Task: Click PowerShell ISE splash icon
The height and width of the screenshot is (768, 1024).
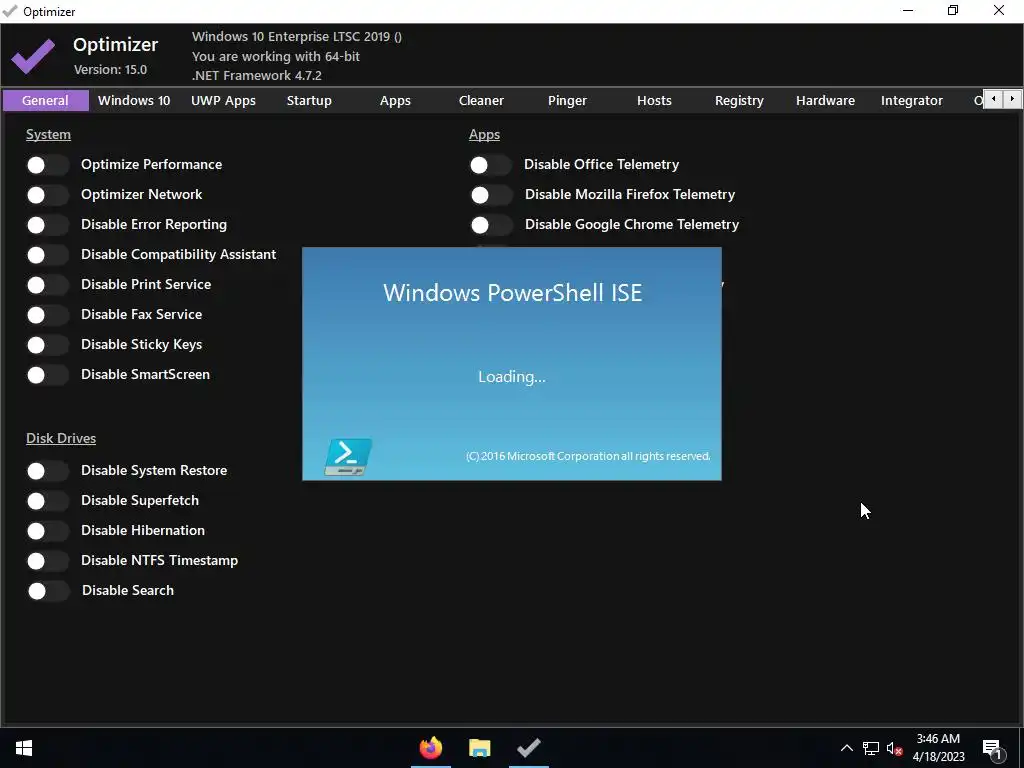Action: pos(348,456)
